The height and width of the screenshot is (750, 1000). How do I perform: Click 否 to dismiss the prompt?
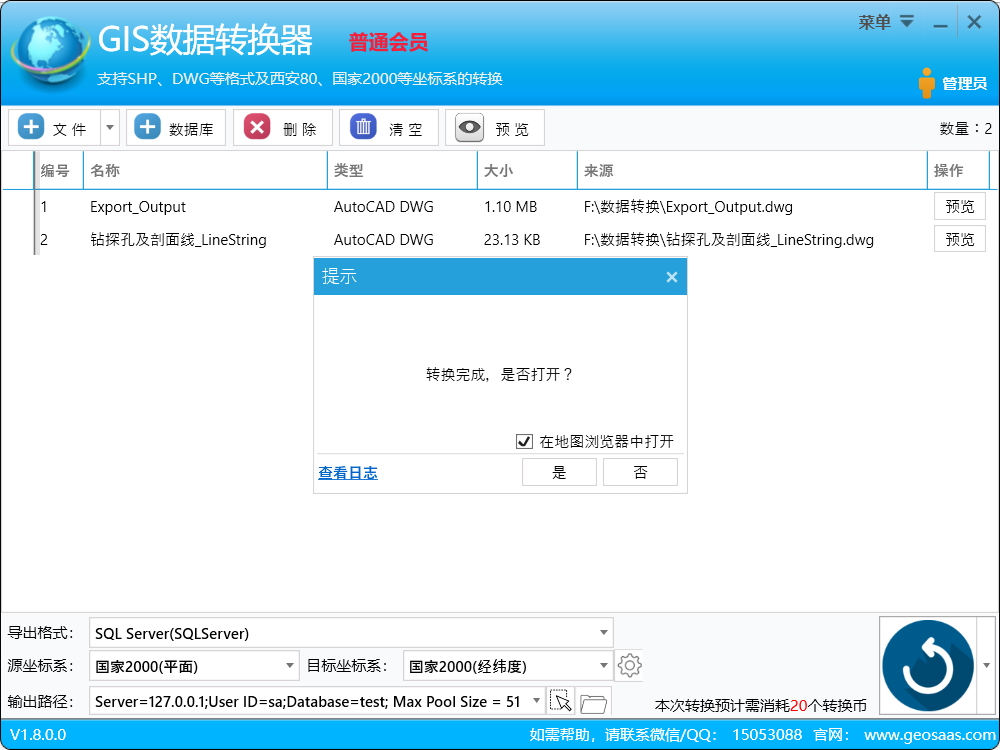tap(640, 473)
